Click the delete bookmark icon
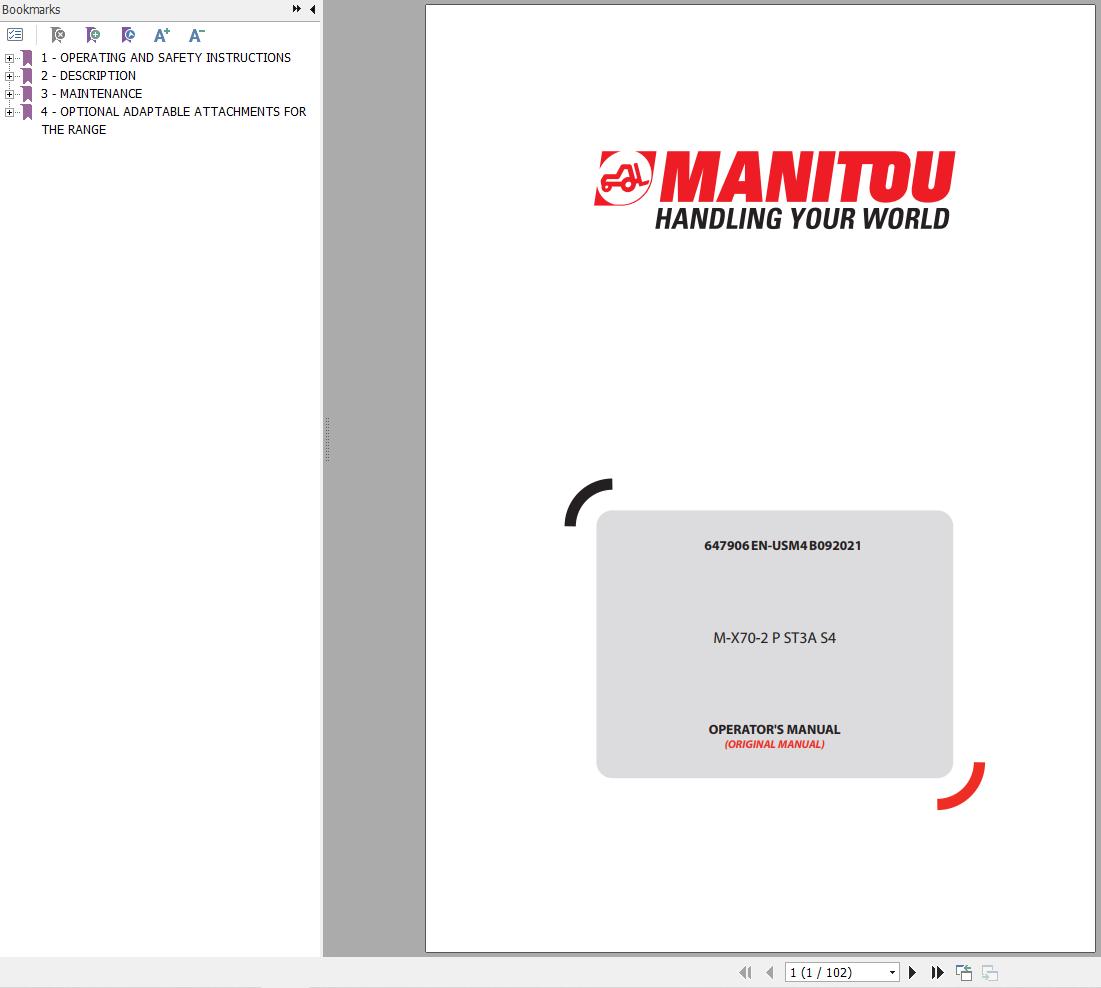Viewport: 1101px width, 988px height. coord(58,34)
